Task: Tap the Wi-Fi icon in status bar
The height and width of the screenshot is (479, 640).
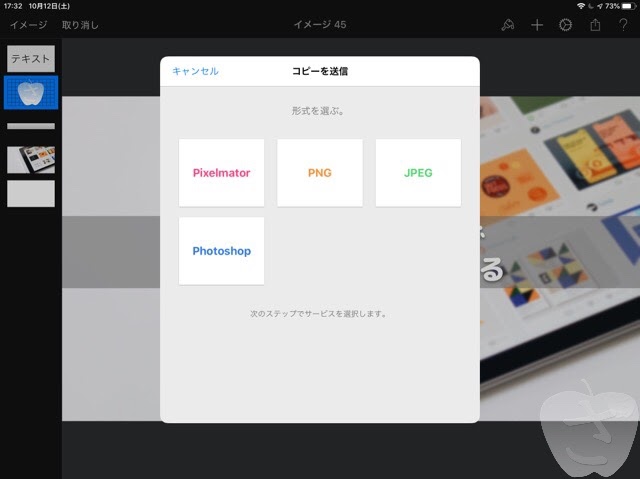Action: coord(580,6)
